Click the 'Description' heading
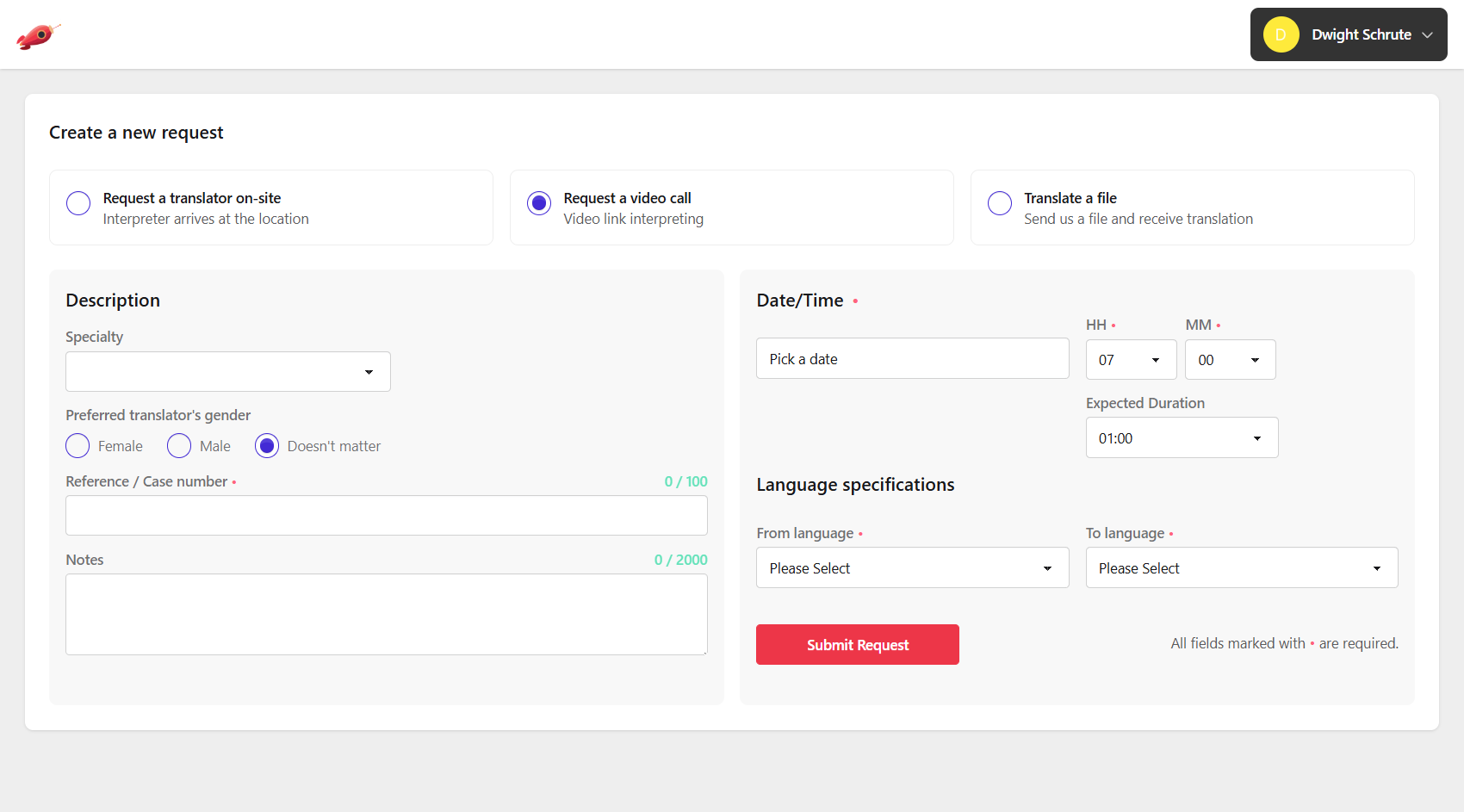 coord(113,301)
